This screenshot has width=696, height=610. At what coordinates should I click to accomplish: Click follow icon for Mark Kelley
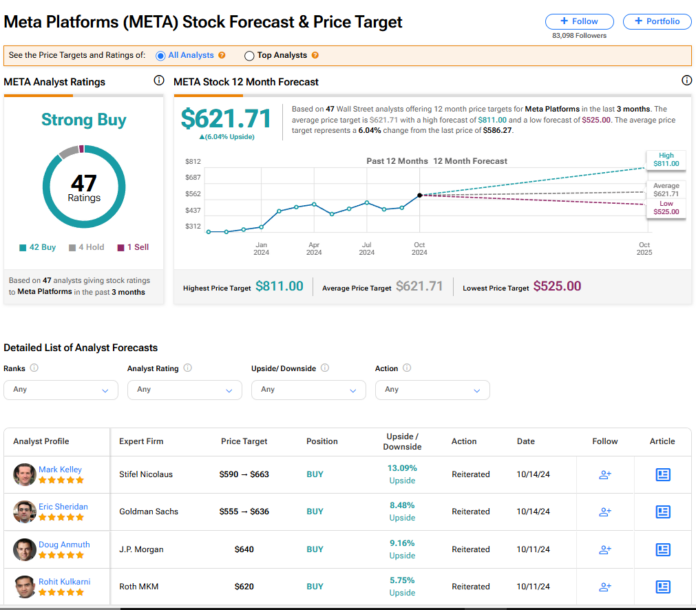pyautogui.click(x=605, y=474)
